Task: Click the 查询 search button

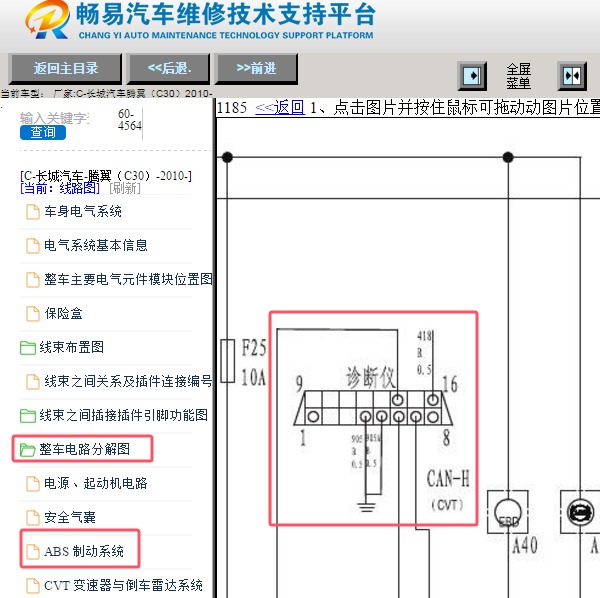Action: 43,132
